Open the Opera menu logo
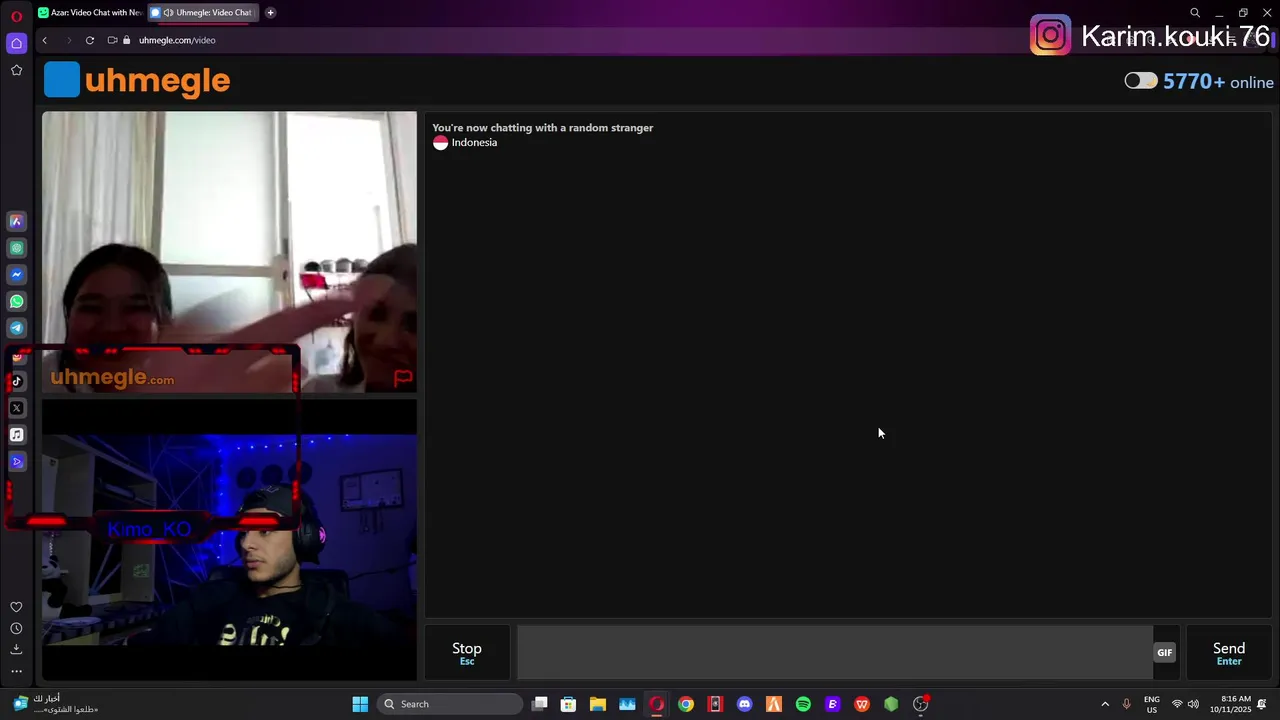Image resolution: width=1280 pixels, height=720 pixels. tap(16, 16)
